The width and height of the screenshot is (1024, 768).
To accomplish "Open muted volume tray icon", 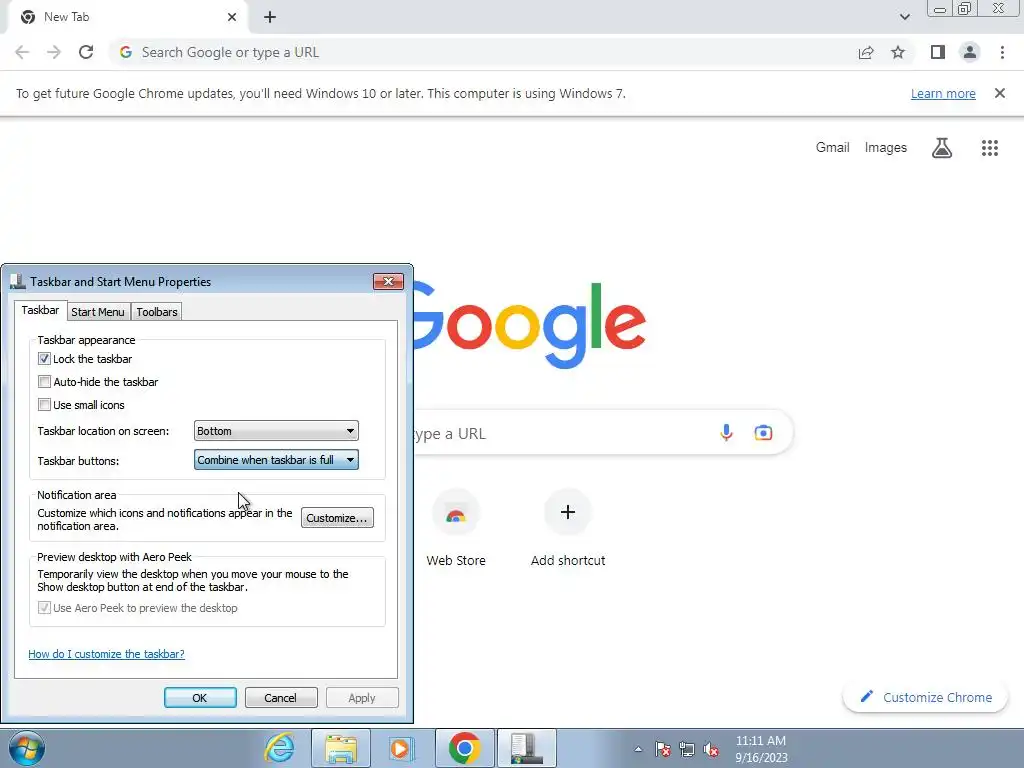I will click(711, 749).
